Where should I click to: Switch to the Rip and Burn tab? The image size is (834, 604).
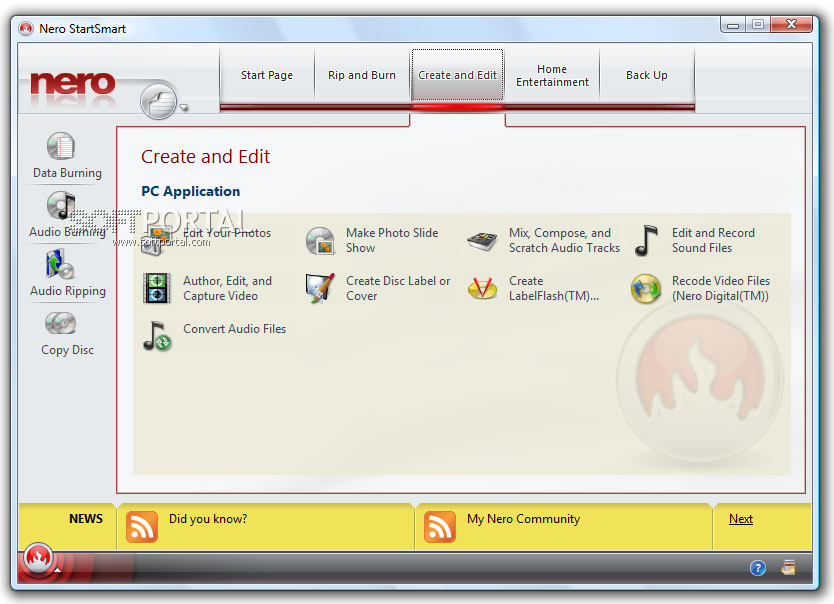[x=362, y=75]
